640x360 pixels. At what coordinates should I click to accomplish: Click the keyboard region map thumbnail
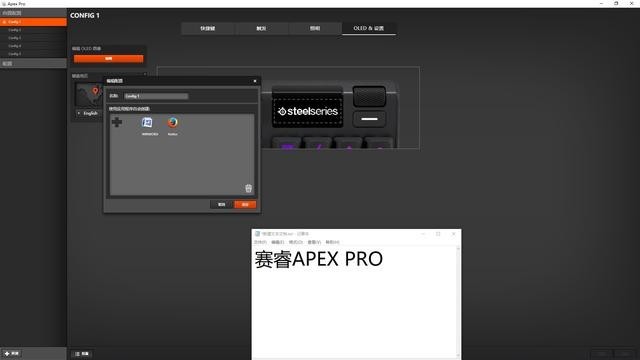point(89,95)
